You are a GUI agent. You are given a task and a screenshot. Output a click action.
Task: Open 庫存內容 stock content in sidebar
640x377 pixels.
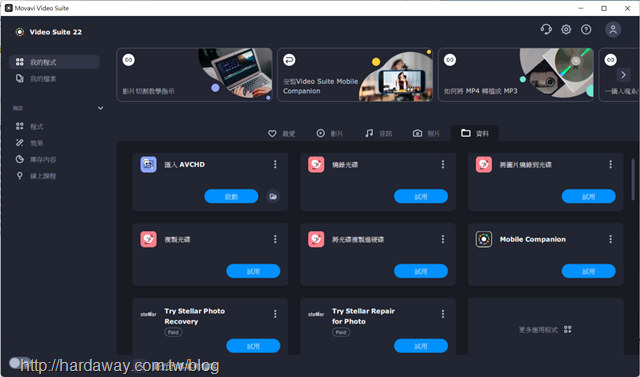coord(54,159)
